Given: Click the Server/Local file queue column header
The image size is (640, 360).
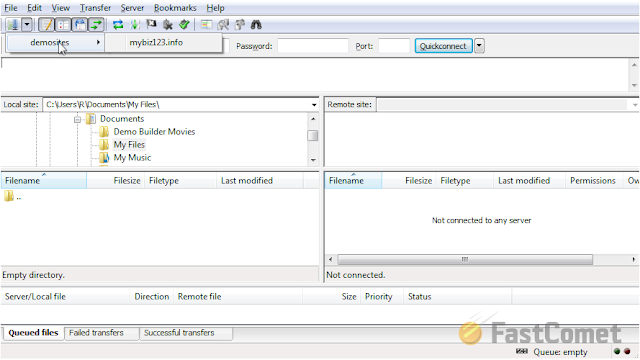Looking at the screenshot, I should coord(65,297).
